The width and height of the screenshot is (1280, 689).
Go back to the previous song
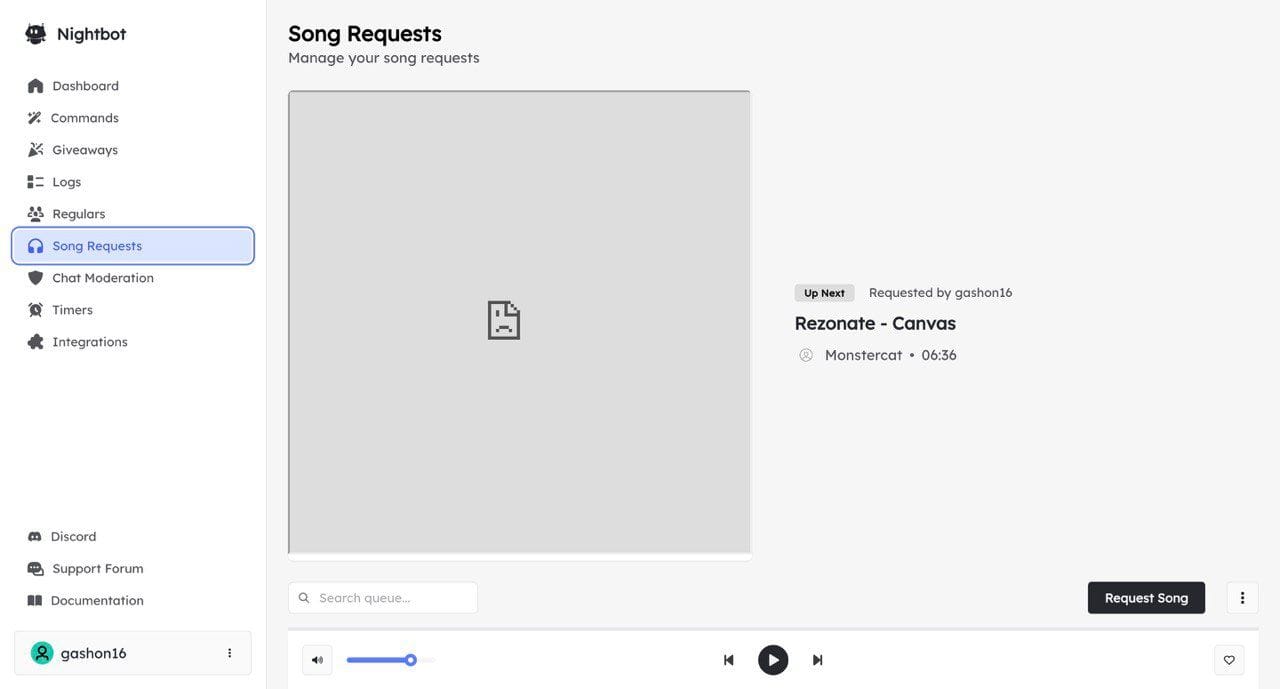click(729, 660)
